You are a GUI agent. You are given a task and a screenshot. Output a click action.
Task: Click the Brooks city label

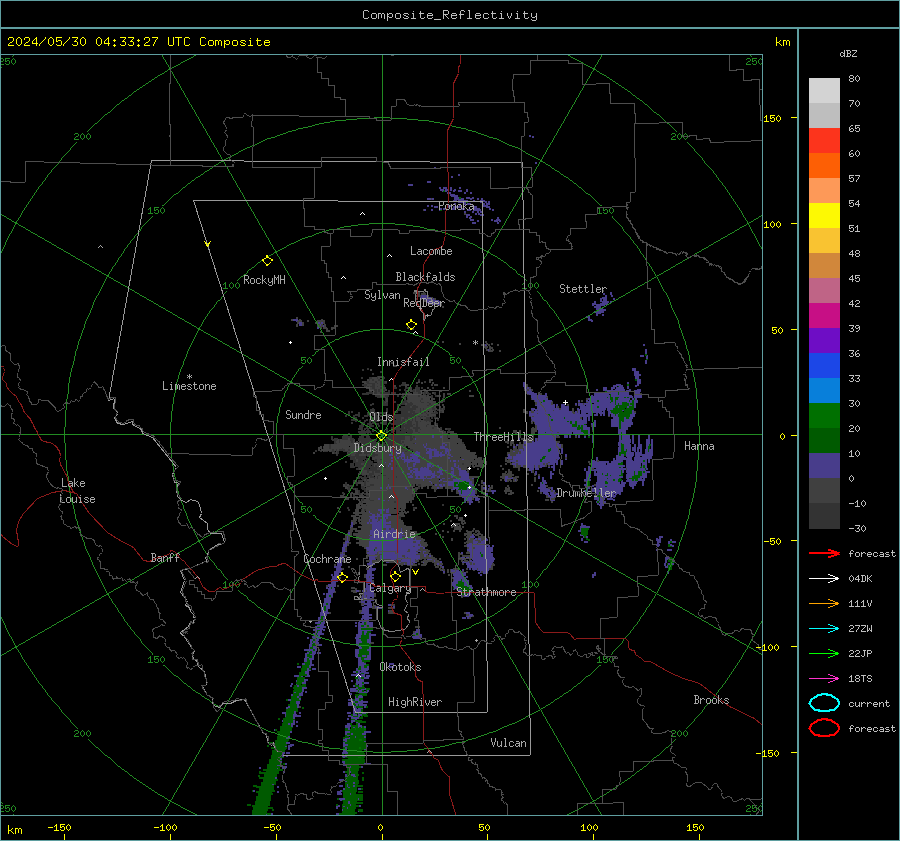click(711, 700)
